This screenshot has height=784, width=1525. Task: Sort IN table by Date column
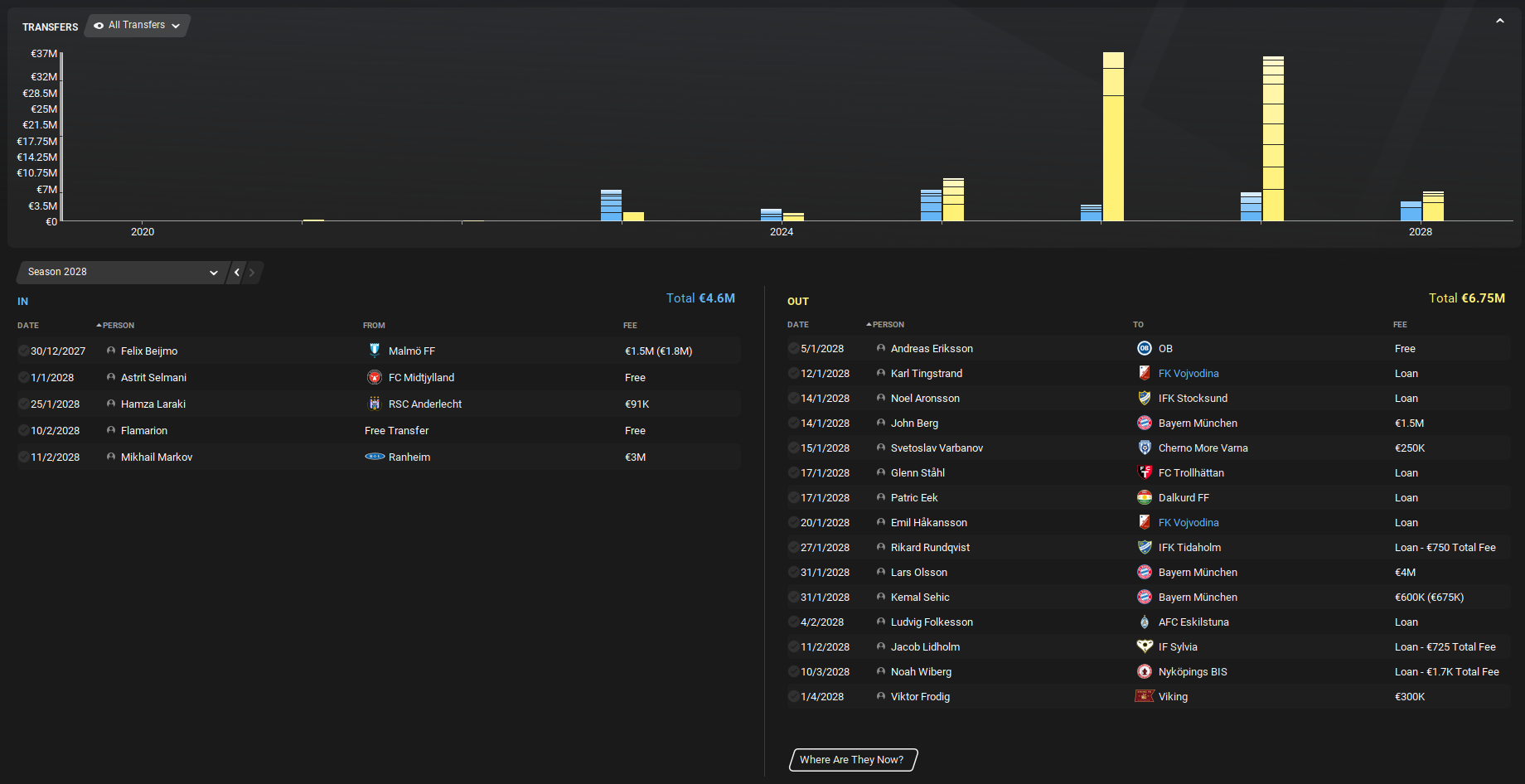[28, 325]
